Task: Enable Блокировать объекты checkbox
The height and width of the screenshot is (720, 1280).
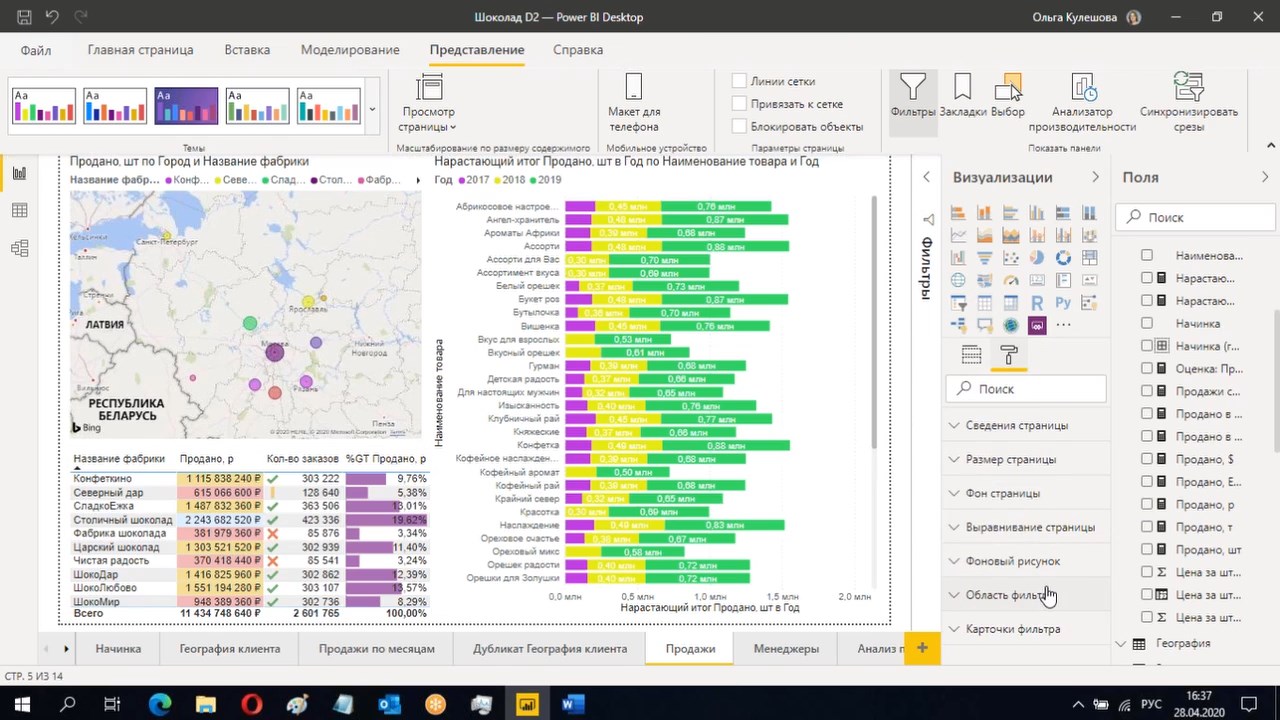Action: (739, 127)
